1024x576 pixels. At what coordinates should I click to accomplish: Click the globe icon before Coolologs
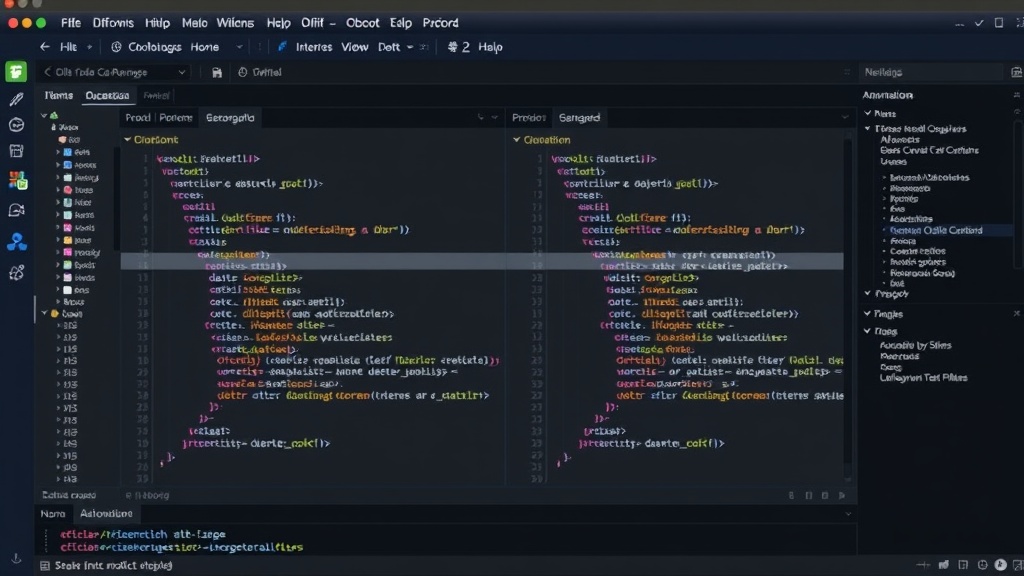point(116,47)
